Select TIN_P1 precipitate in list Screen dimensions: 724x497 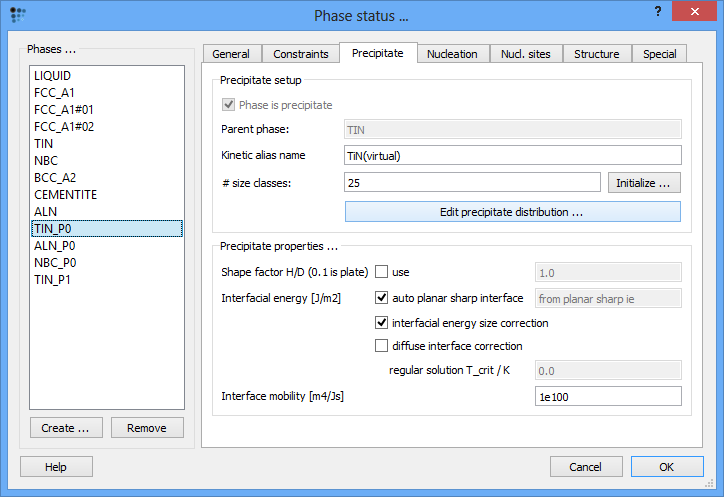107,279
